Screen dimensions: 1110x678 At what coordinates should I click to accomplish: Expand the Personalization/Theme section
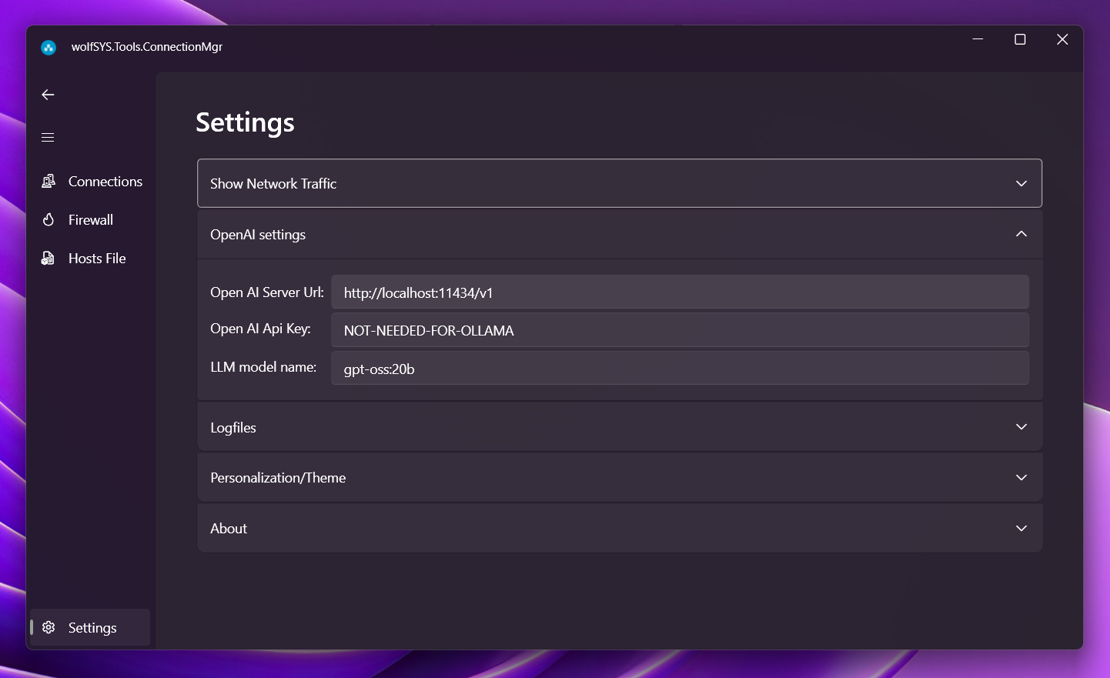pyautogui.click(x=1021, y=478)
